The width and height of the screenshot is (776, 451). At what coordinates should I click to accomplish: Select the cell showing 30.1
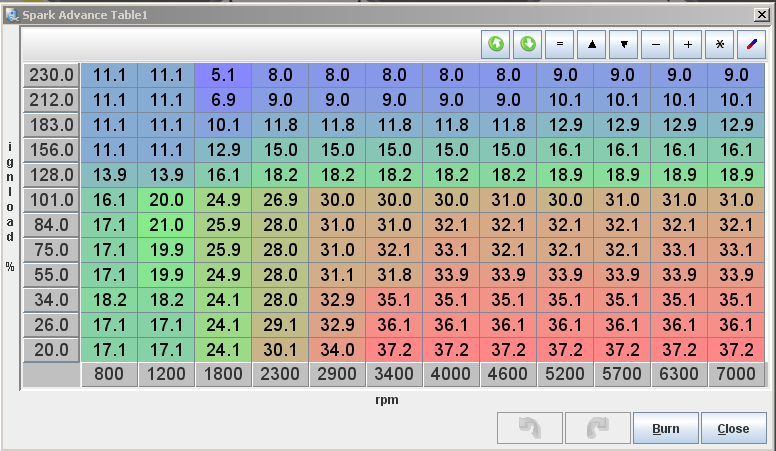pyautogui.click(x=280, y=350)
